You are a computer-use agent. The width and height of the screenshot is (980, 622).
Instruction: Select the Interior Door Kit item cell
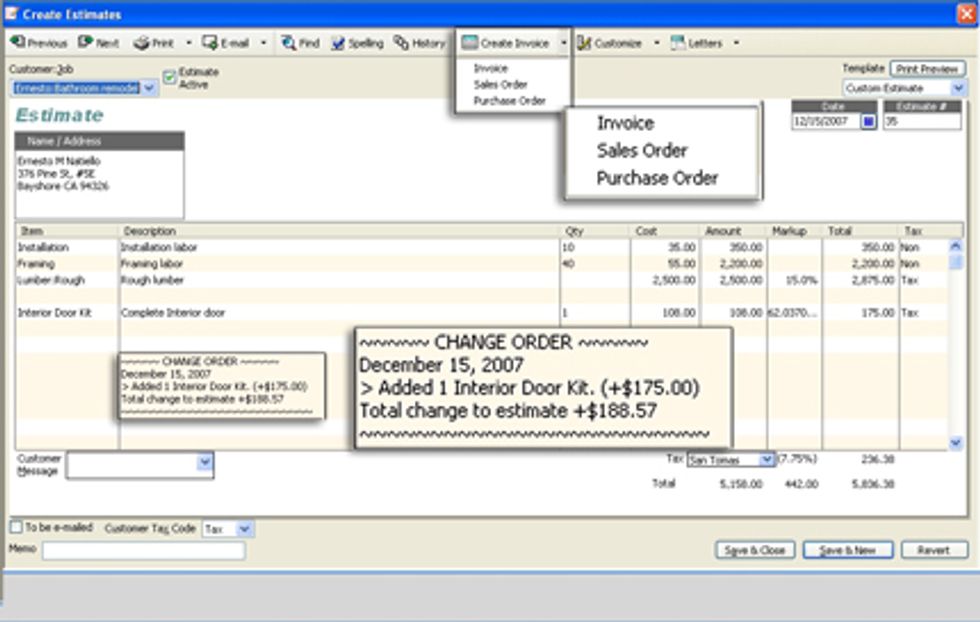coord(67,313)
